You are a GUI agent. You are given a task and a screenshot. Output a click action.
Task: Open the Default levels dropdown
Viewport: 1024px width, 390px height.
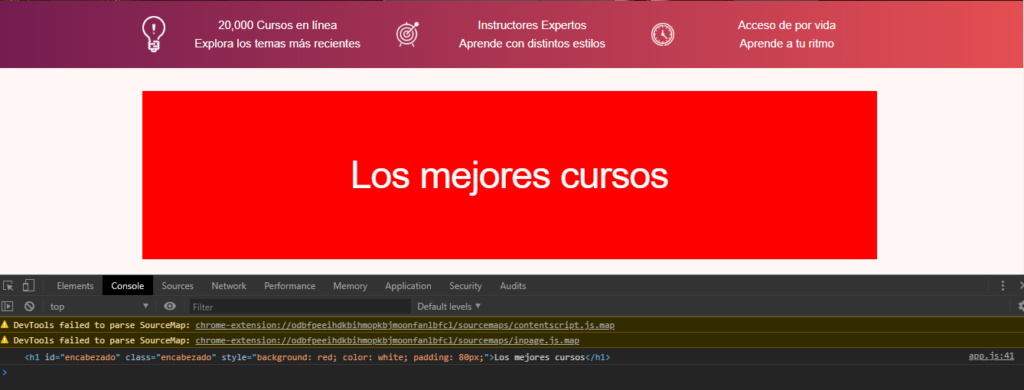coord(449,306)
